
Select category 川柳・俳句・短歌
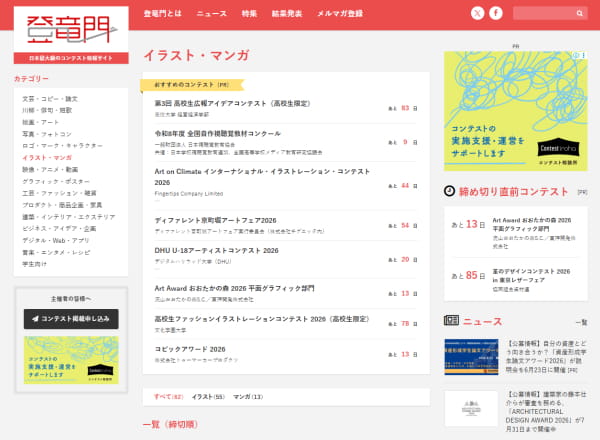tap(47, 110)
